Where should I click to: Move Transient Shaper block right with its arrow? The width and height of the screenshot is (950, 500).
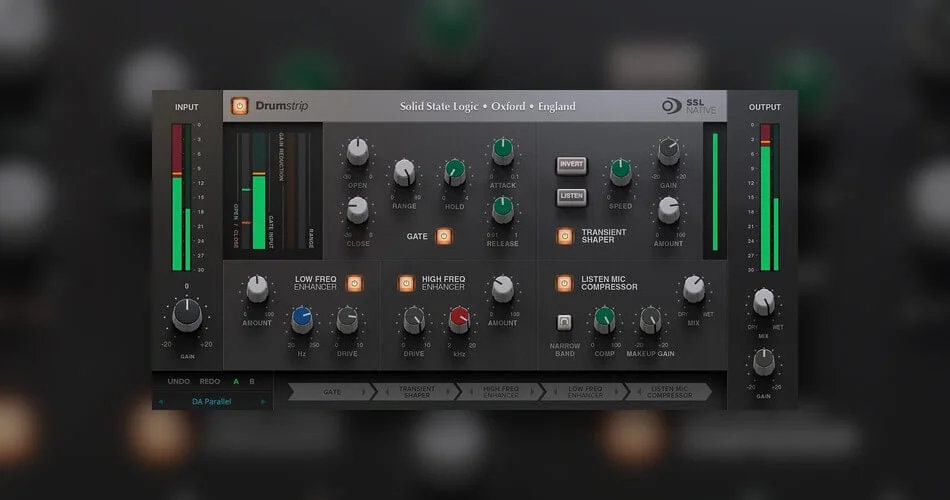448,392
